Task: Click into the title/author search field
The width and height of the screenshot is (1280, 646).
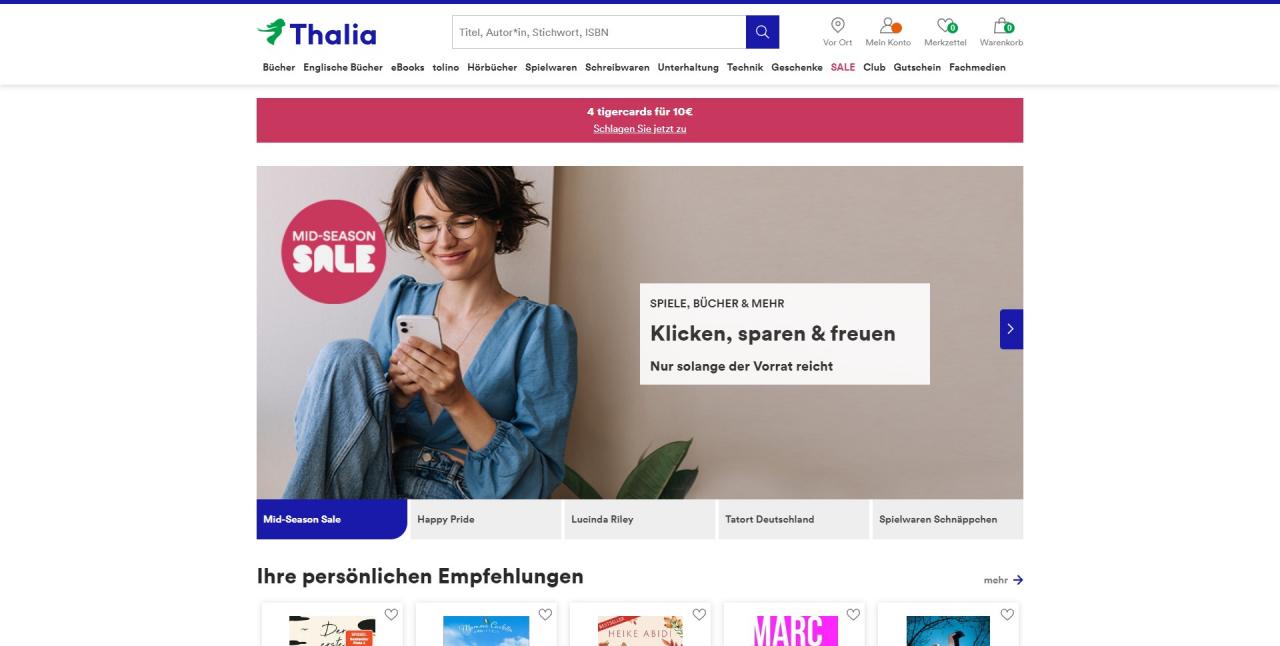Action: point(599,32)
